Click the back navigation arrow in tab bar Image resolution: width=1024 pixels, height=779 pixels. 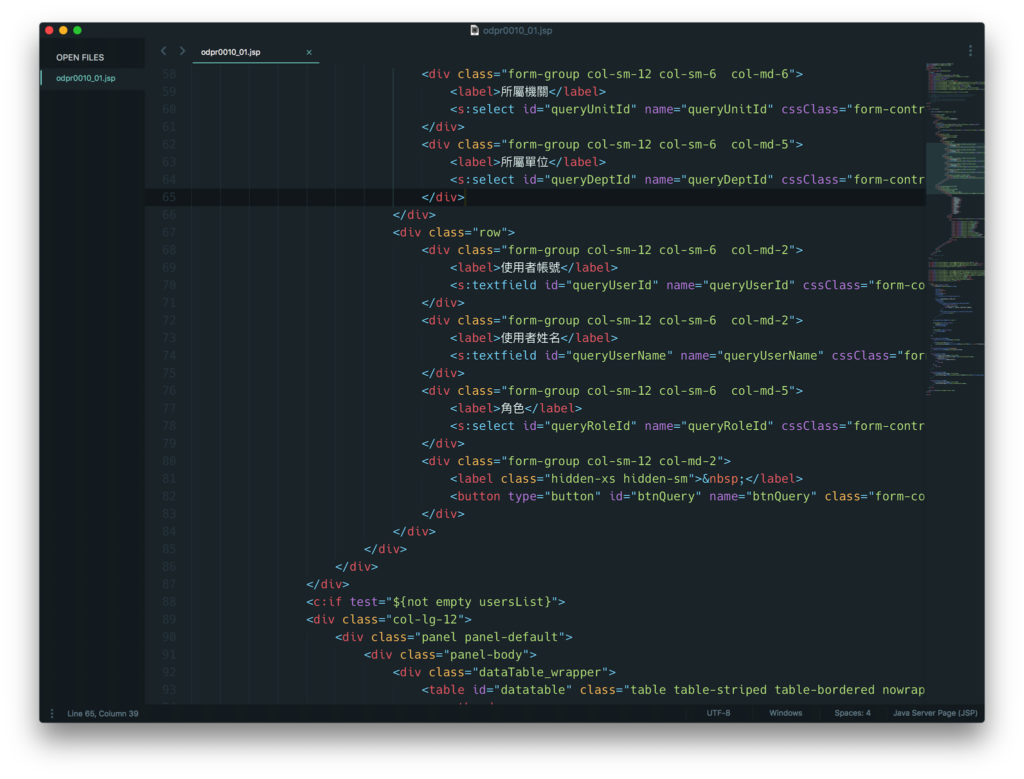[164, 51]
